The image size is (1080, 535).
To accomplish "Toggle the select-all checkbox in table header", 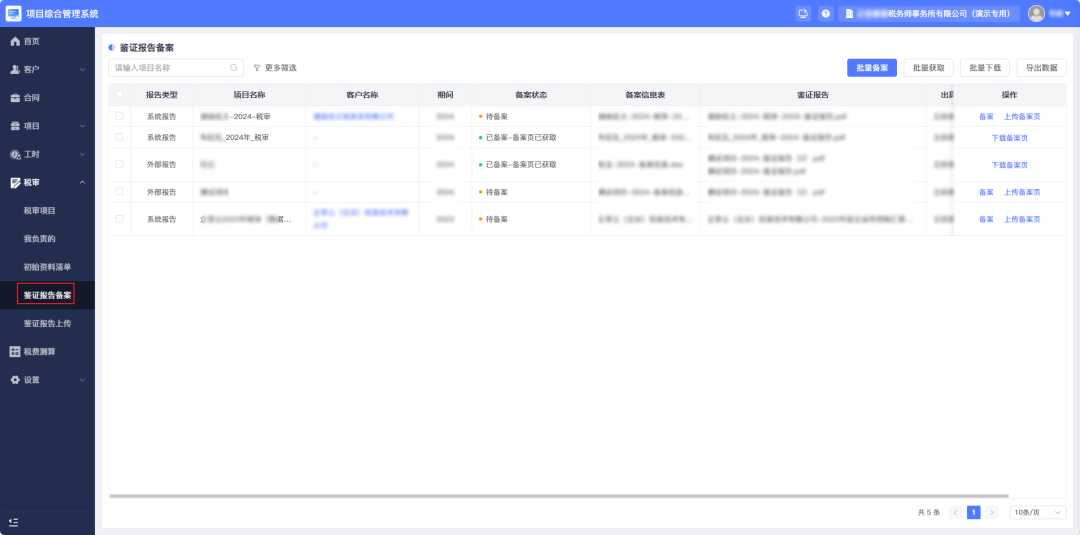I will tap(119, 94).
